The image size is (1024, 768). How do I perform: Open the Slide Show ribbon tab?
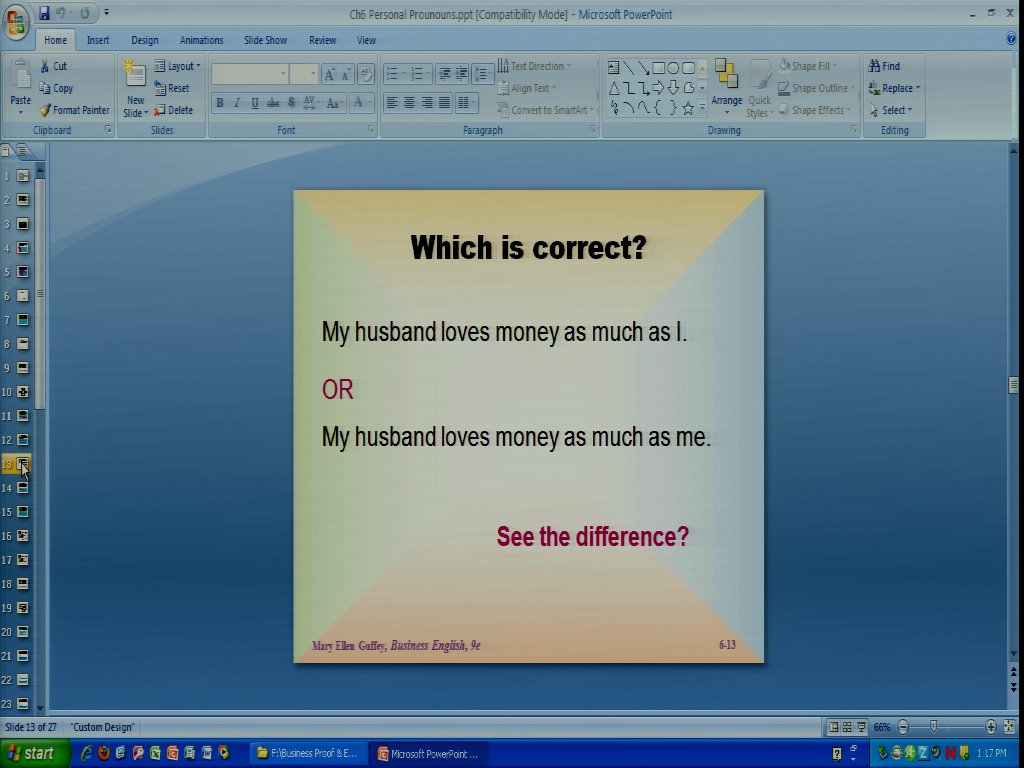[x=265, y=40]
